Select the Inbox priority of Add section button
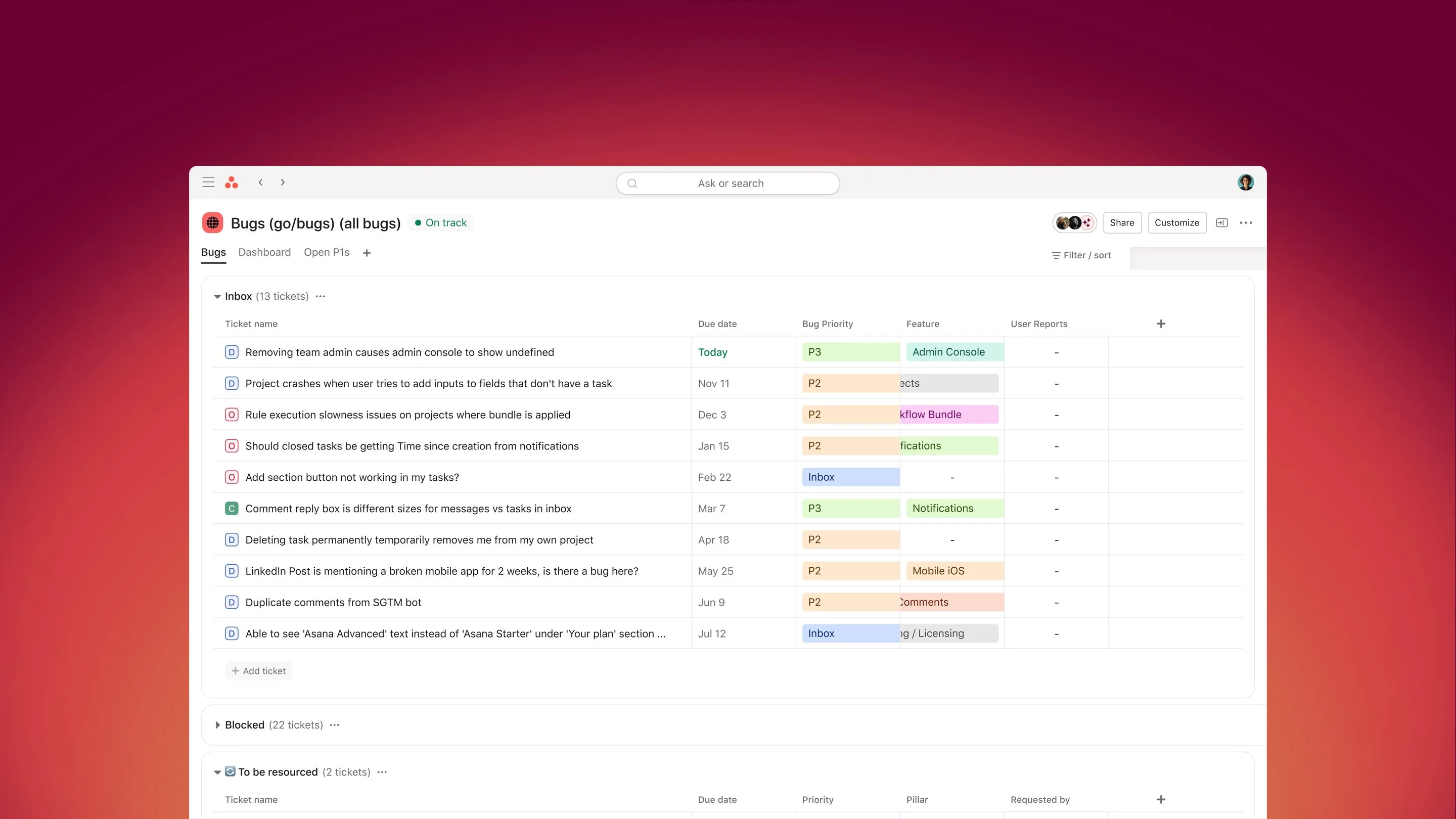Viewport: 1456px width, 819px height. pos(851,477)
